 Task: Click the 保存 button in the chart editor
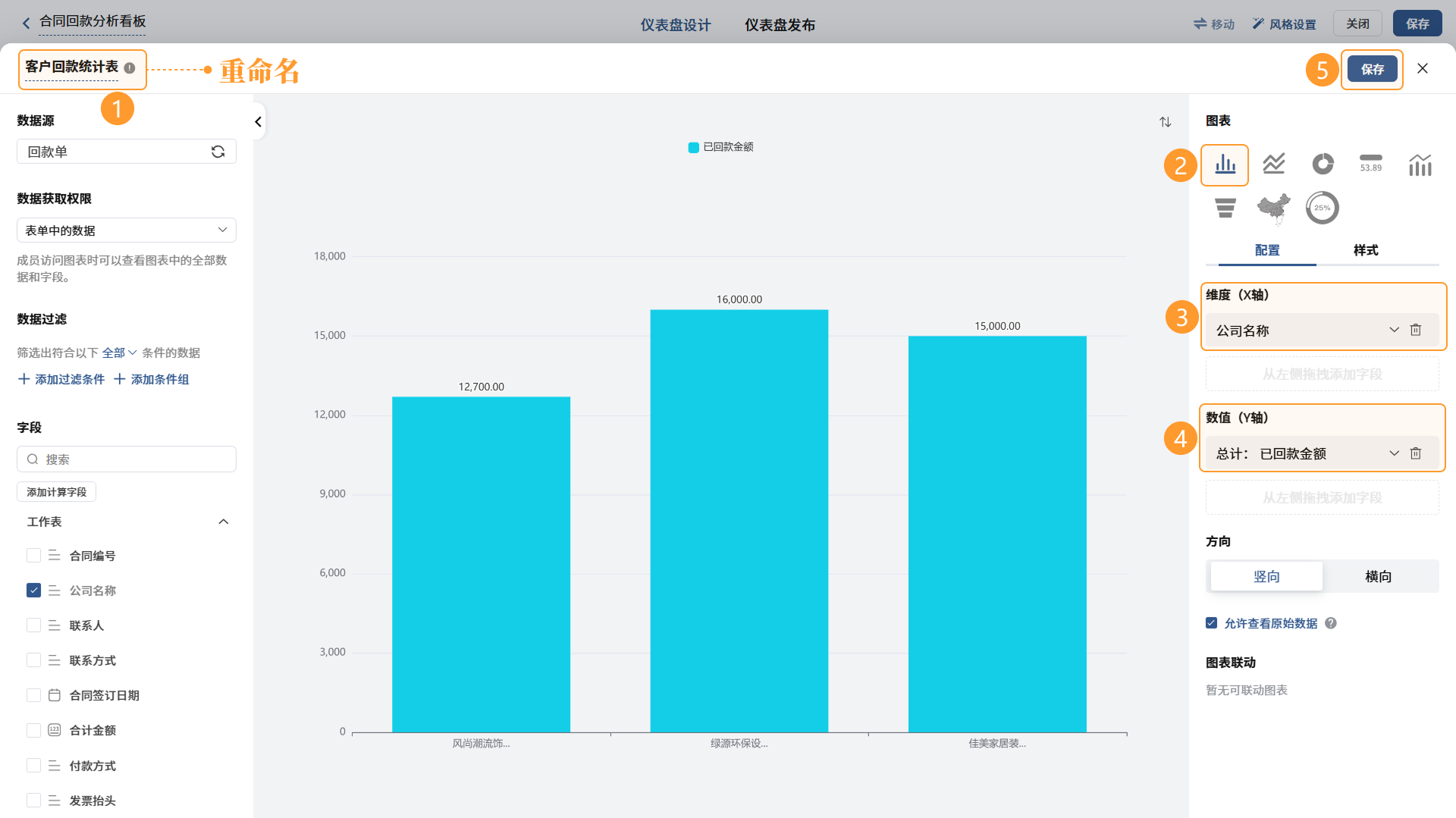pyautogui.click(x=1373, y=69)
